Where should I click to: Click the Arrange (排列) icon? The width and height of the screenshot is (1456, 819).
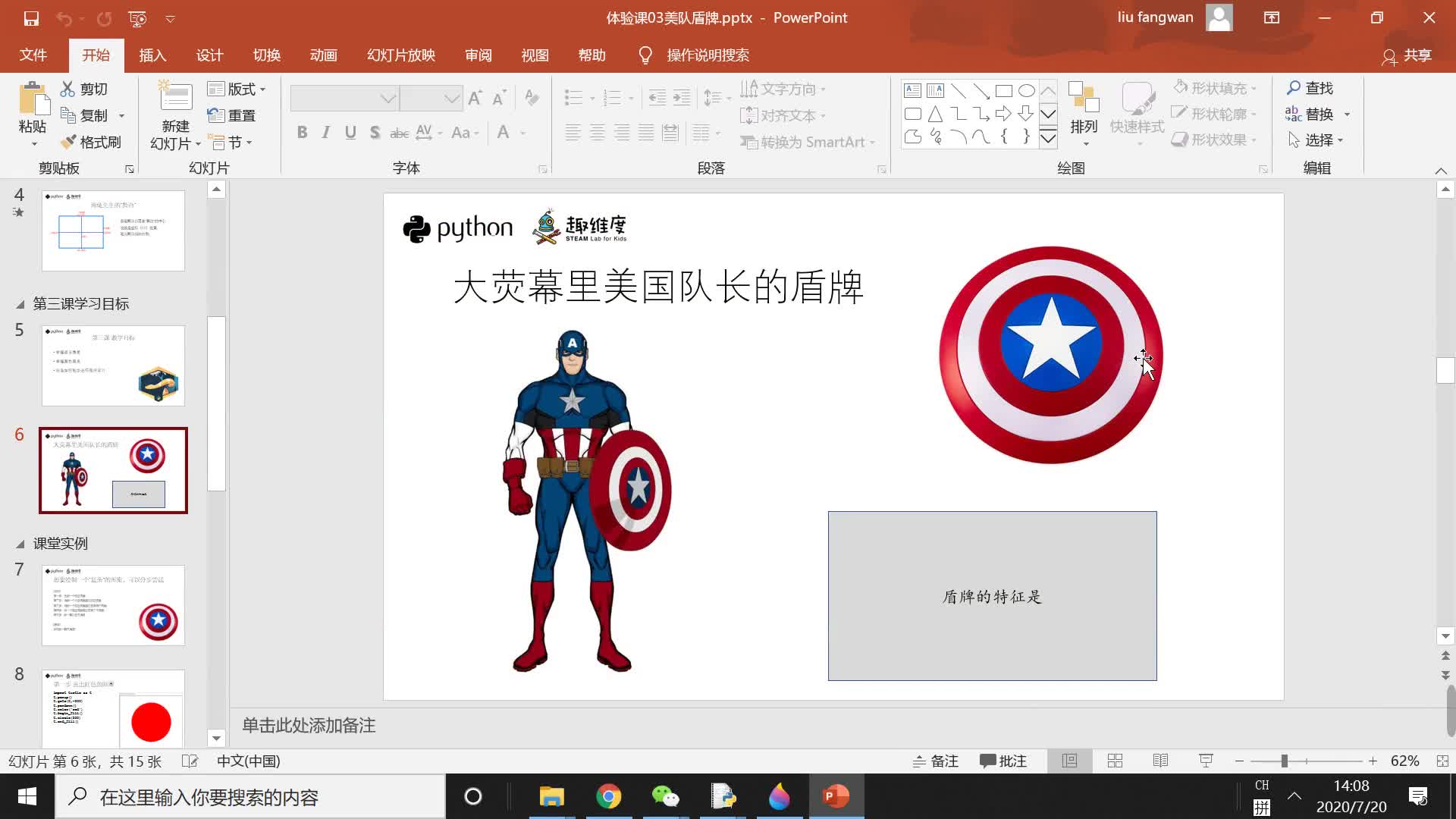click(x=1084, y=99)
